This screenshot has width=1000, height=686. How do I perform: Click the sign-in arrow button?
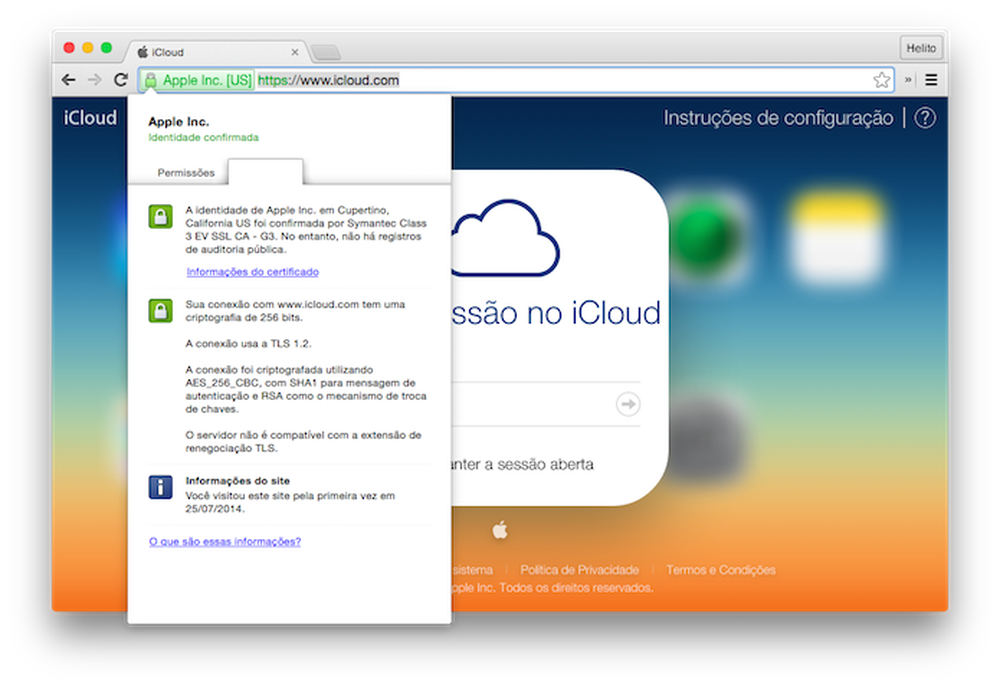[628, 404]
